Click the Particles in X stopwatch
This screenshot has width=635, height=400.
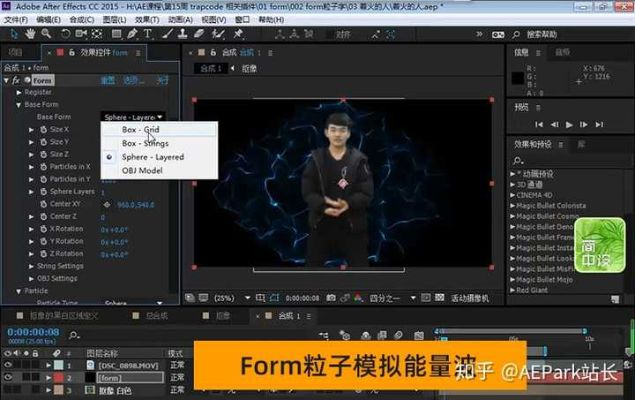pyautogui.click(x=42, y=166)
